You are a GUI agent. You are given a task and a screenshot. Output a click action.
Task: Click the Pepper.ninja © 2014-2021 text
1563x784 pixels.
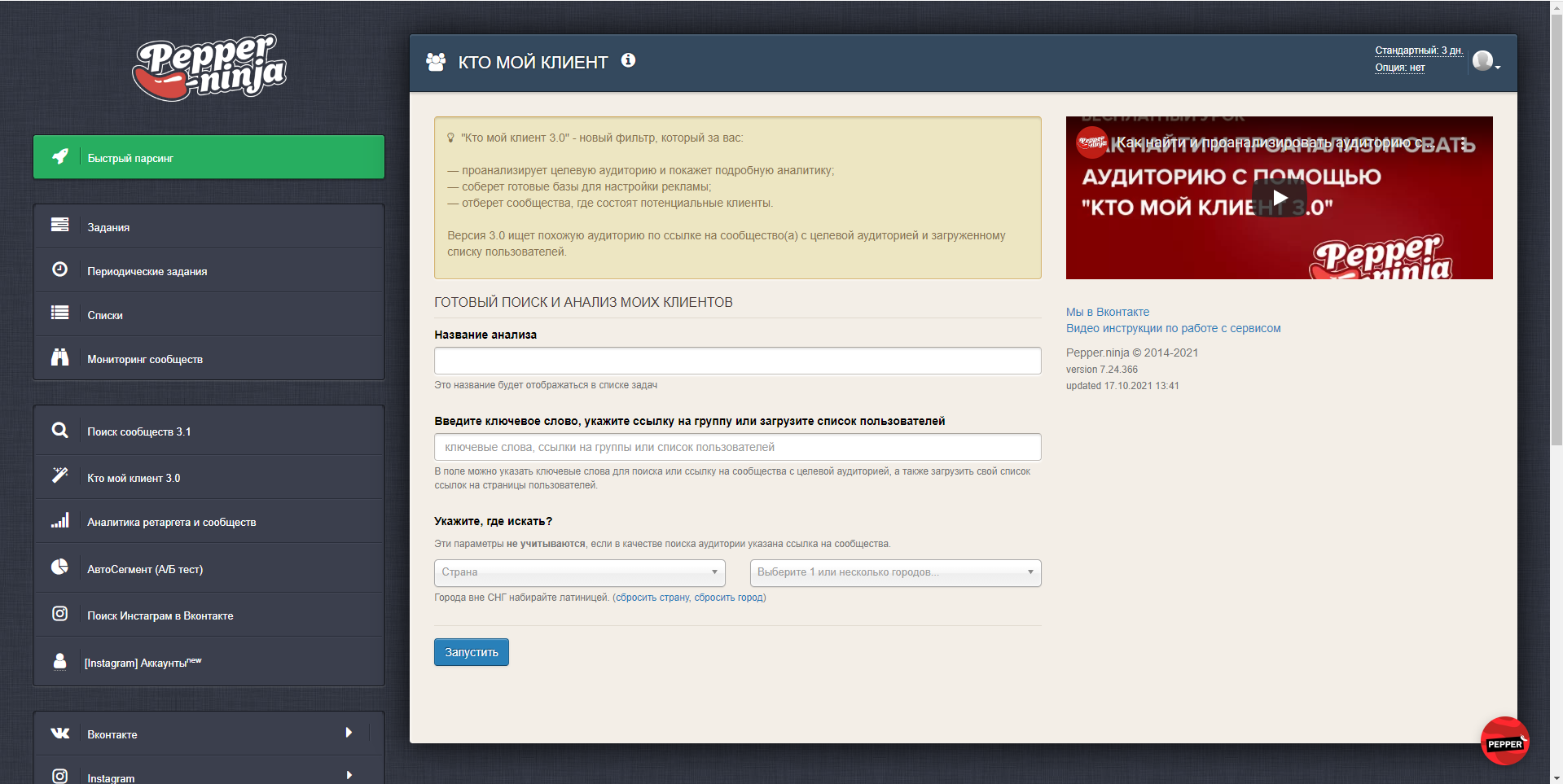[1132, 353]
